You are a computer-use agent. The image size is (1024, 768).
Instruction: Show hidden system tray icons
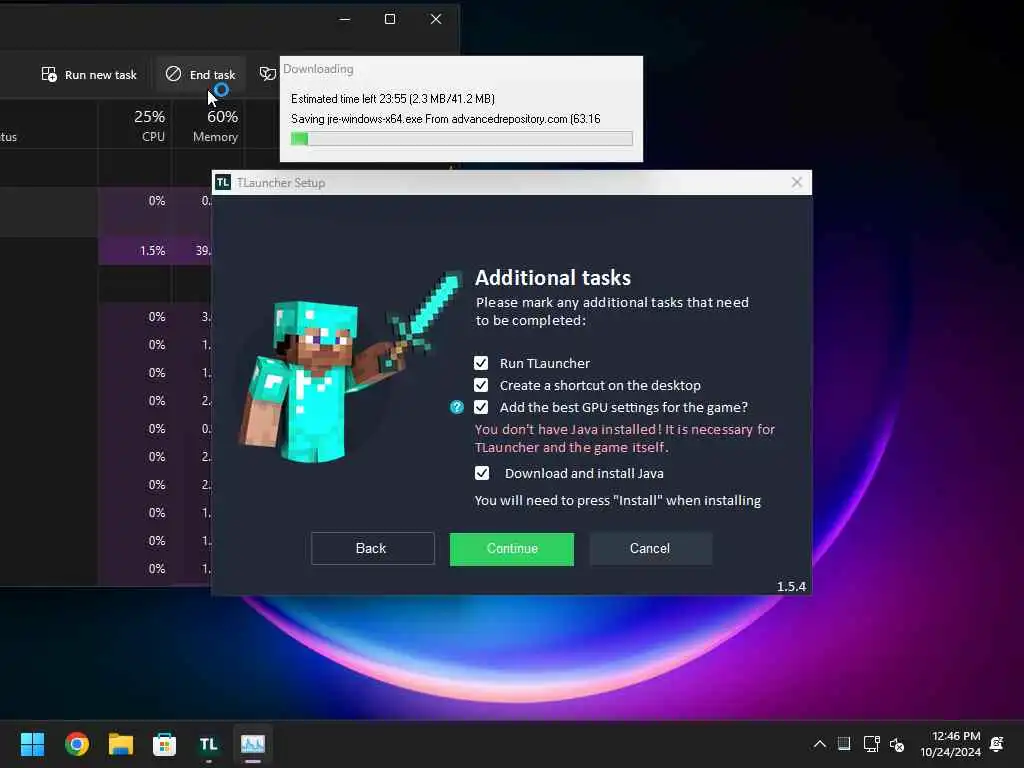[820, 744]
